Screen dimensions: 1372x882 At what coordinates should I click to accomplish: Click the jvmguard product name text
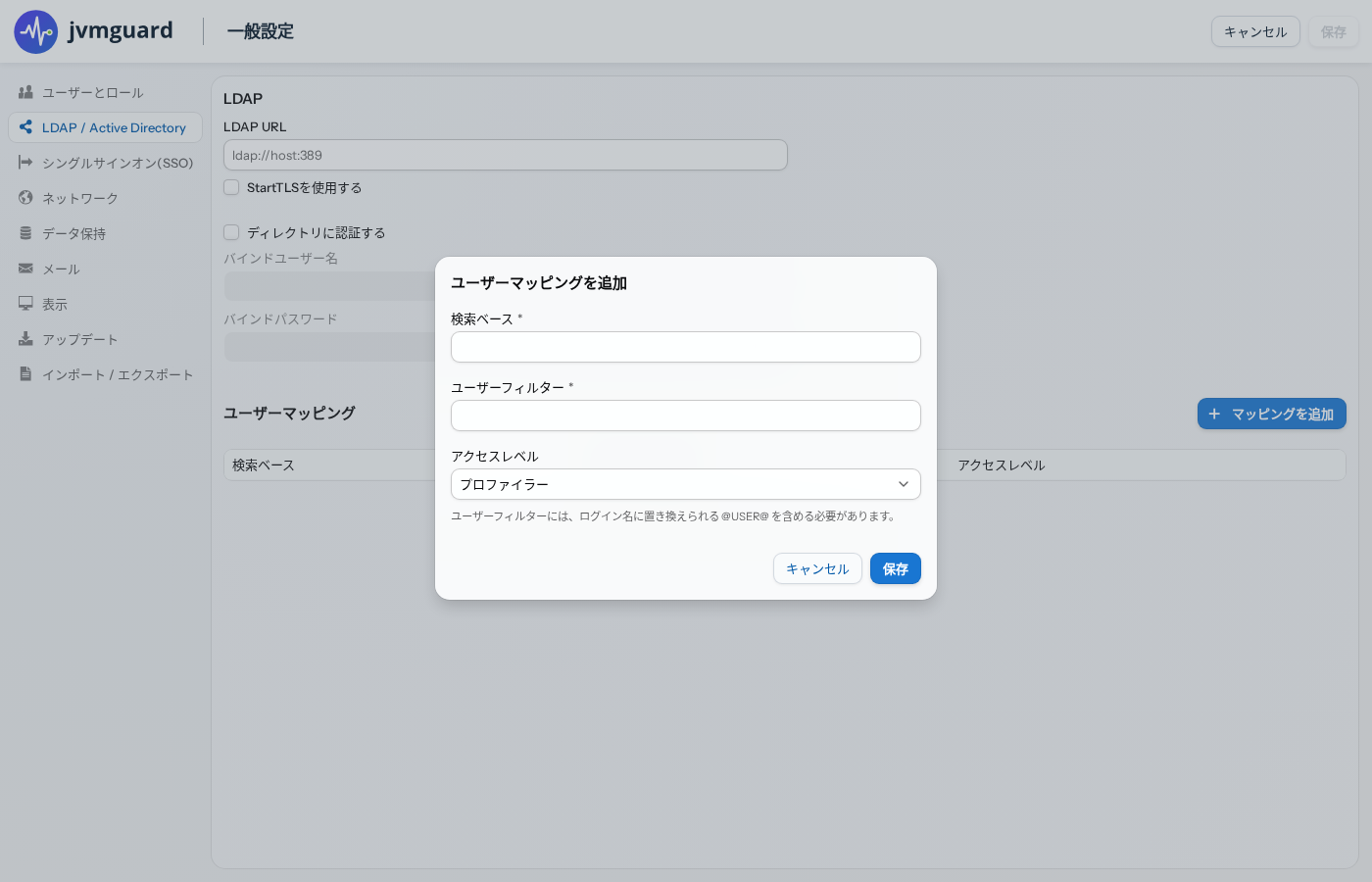(121, 30)
